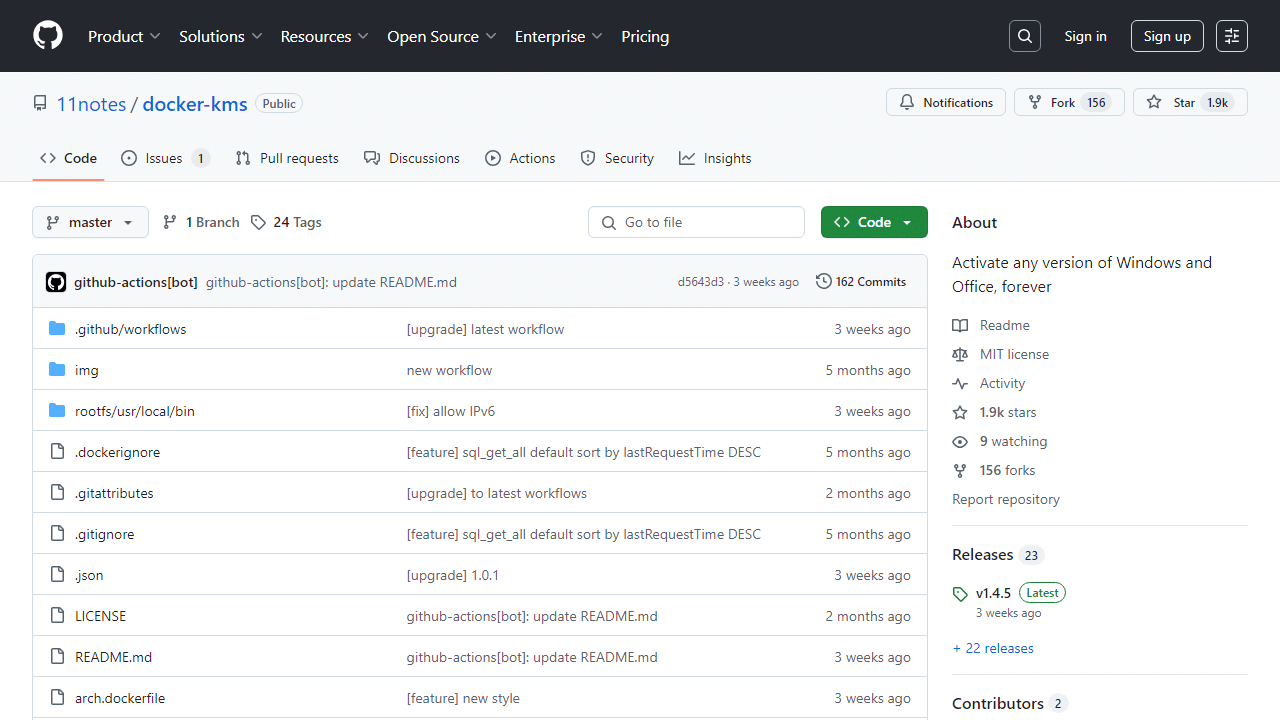Open the green Code dropdown button
Screen dimensions: 1280x720
click(x=874, y=222)
